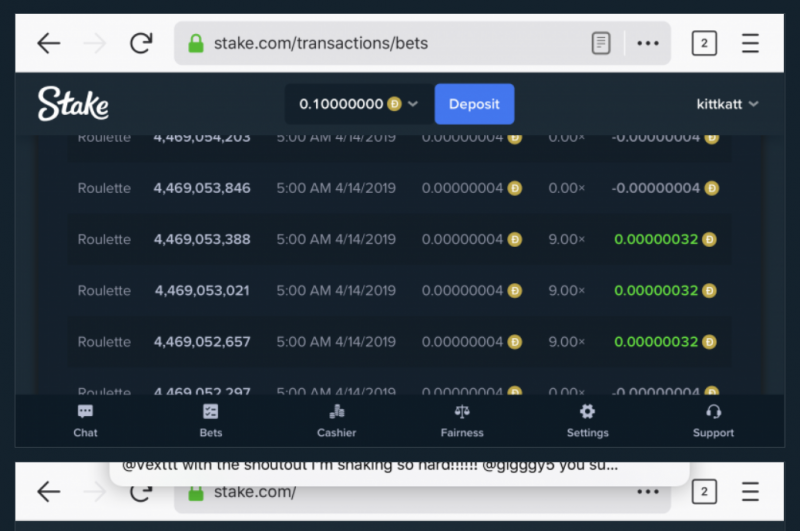Open page actions three dots in top address bar

tap(648, 43)
